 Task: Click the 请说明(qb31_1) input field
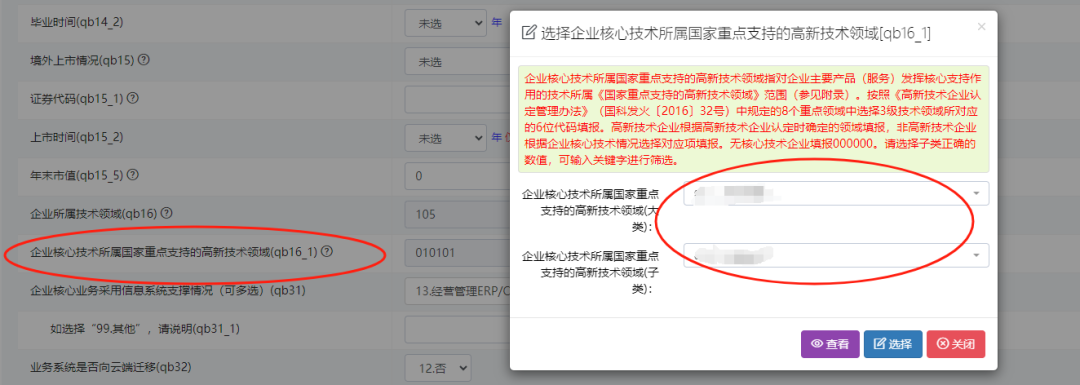(457, 329)
